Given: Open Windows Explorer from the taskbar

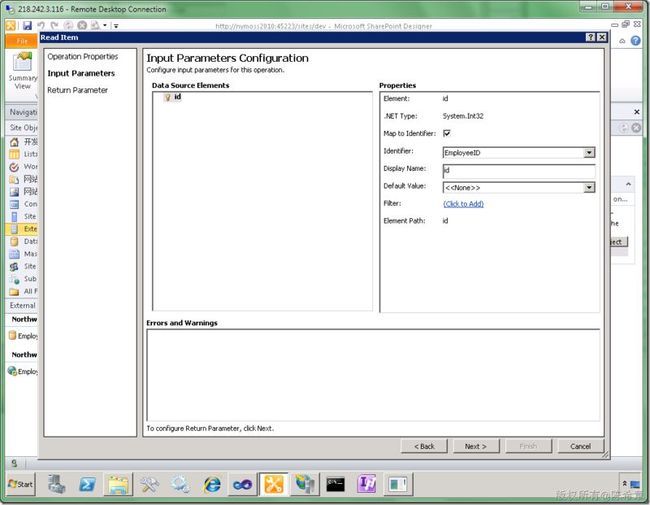Looking at the screenshot, I should pos(119,484).
